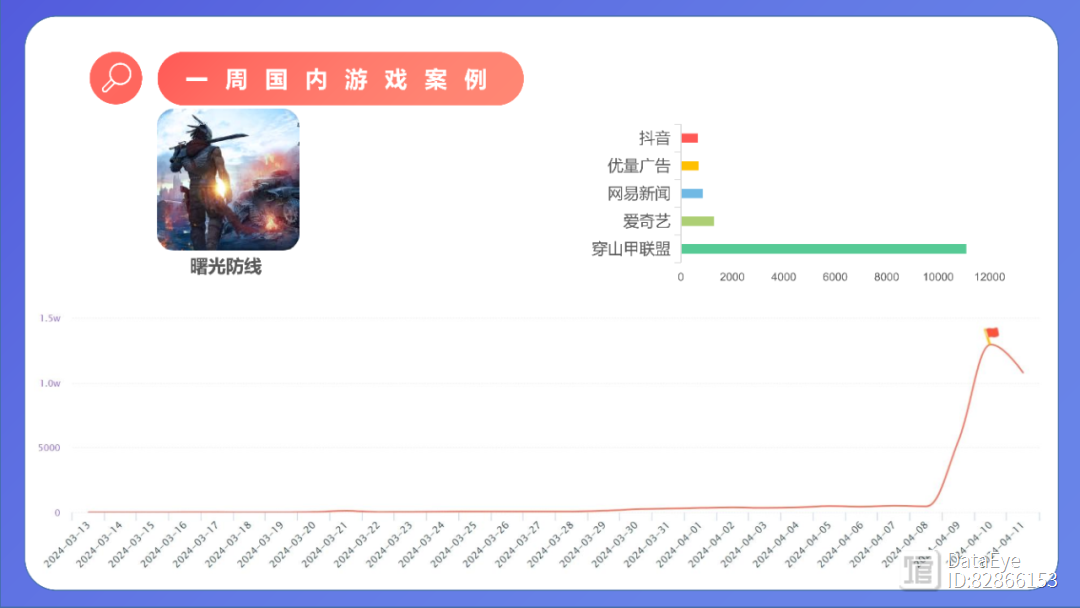Click the 1.0w y-axis label

click(x=50, y=383)
